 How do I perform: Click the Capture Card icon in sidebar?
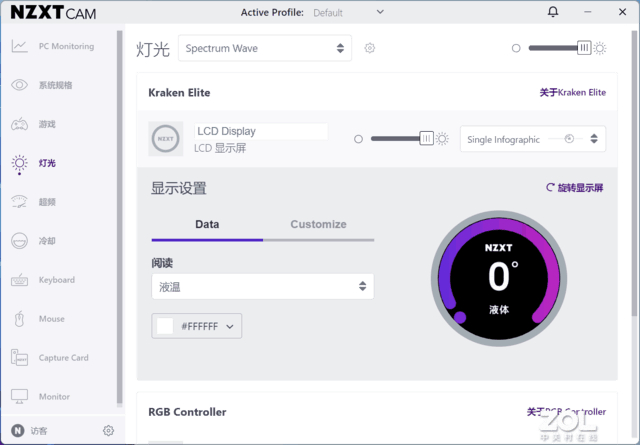pos(19,358)
